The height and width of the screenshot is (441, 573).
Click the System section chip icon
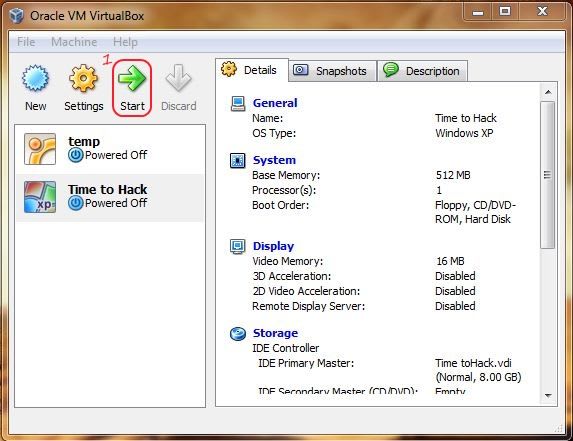[238, 160]
